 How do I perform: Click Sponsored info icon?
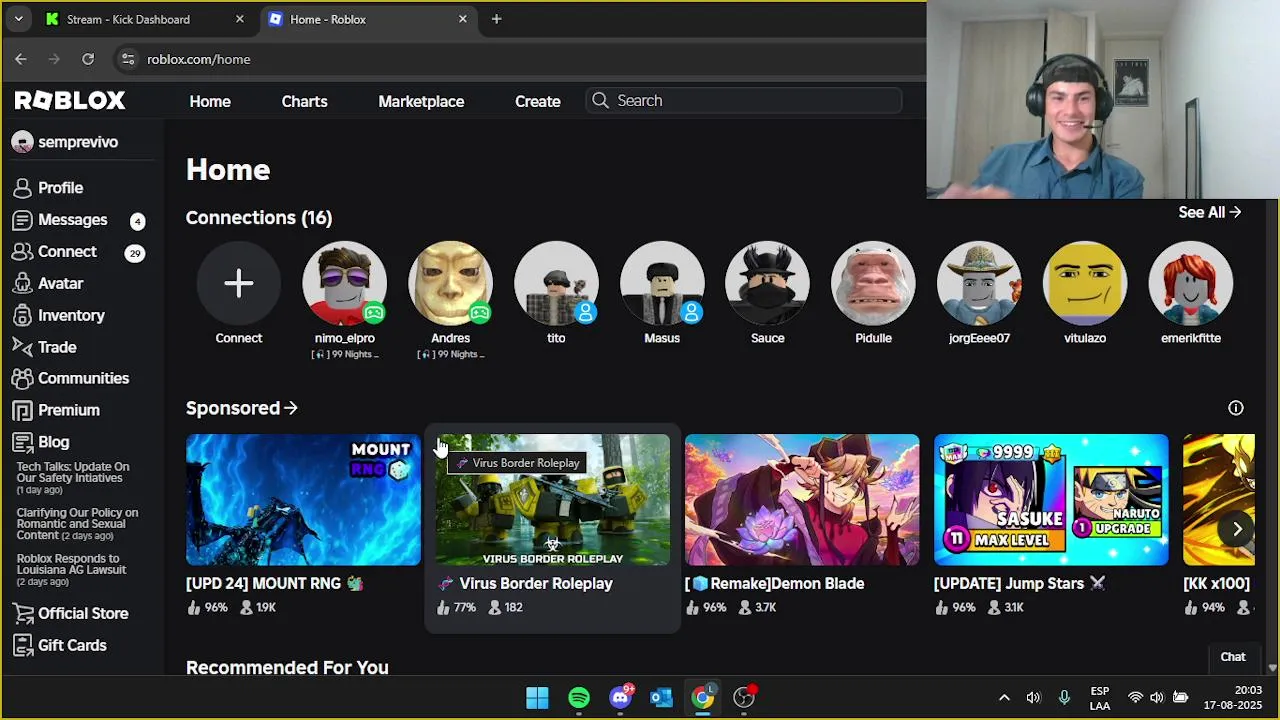tap(1236, 408)
